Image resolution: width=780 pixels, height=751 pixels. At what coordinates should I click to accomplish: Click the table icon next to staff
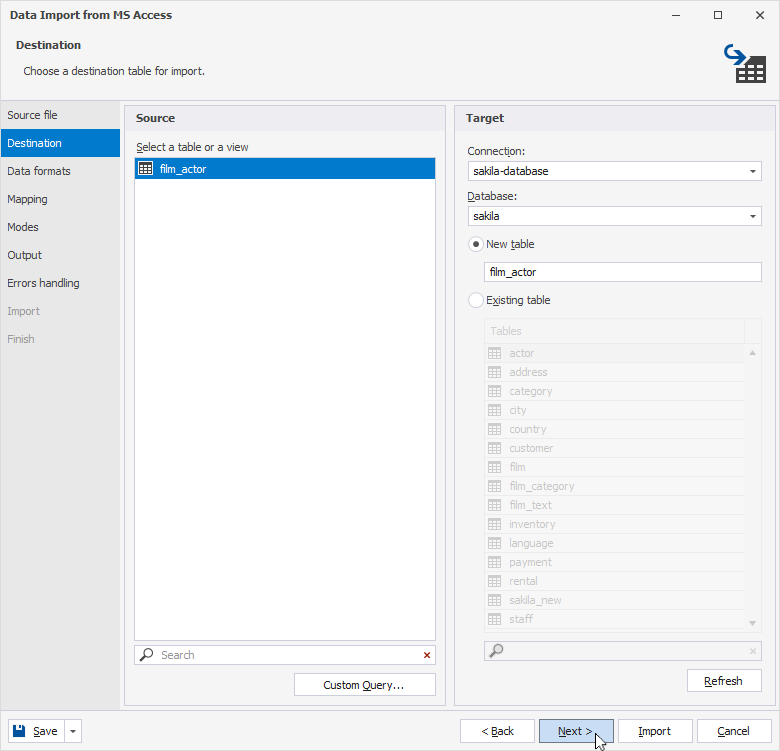[x=494, y=619]
